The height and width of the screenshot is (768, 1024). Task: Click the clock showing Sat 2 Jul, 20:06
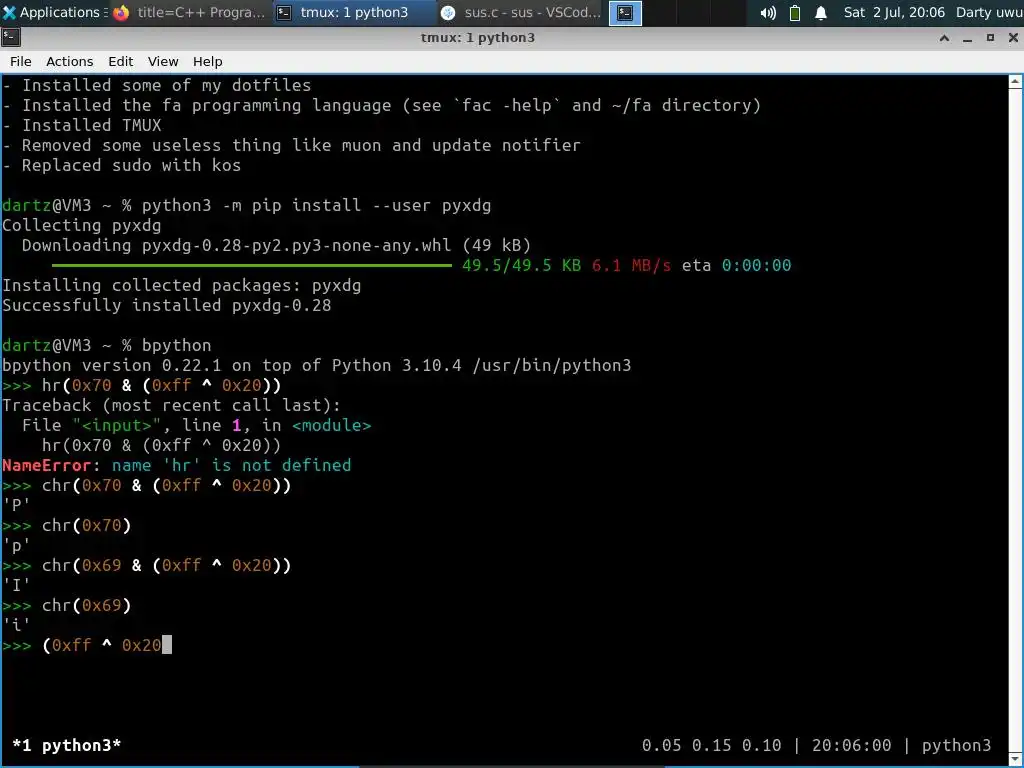point(894,12)
